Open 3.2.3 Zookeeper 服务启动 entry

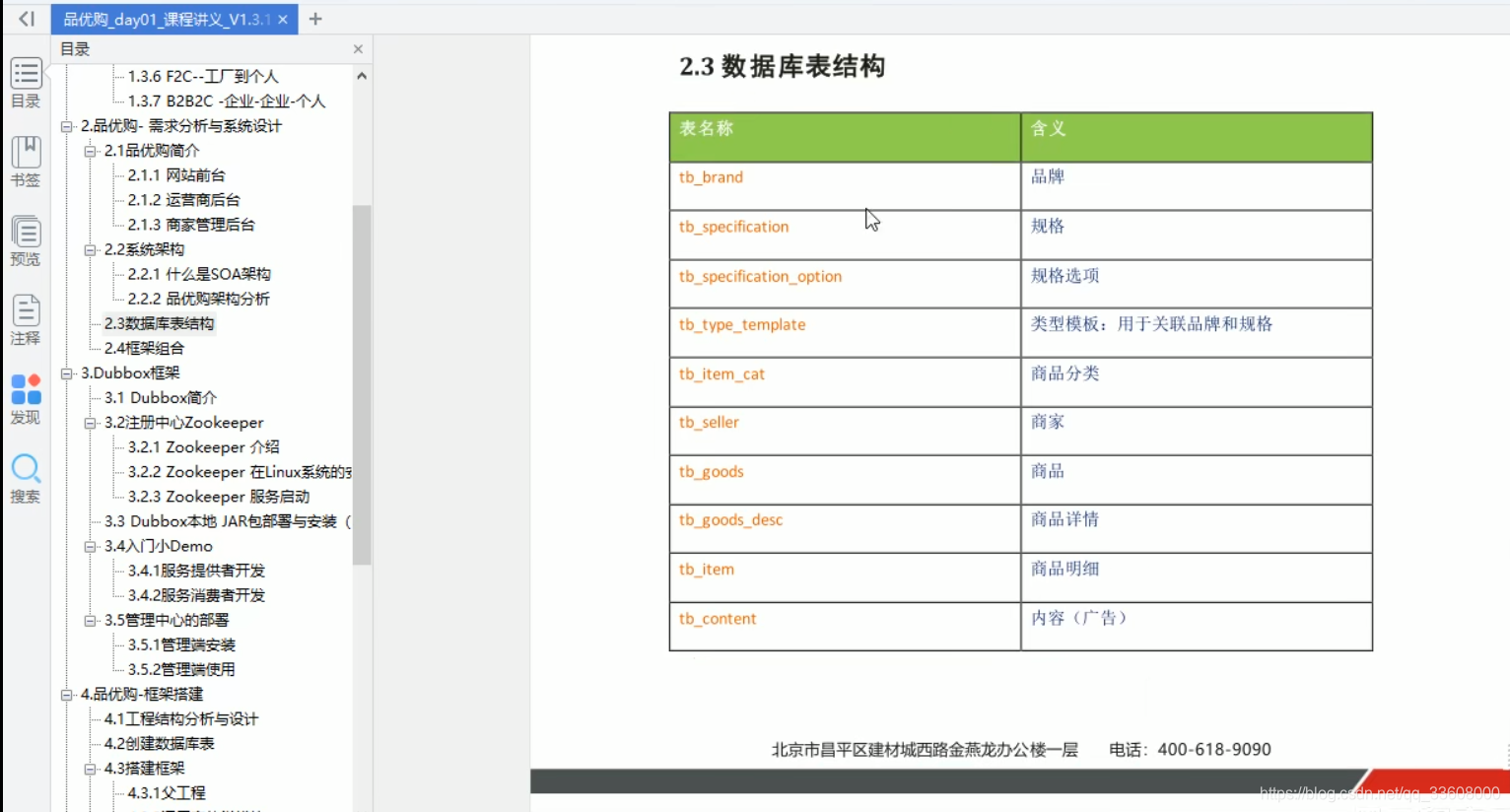coord(219,497)
